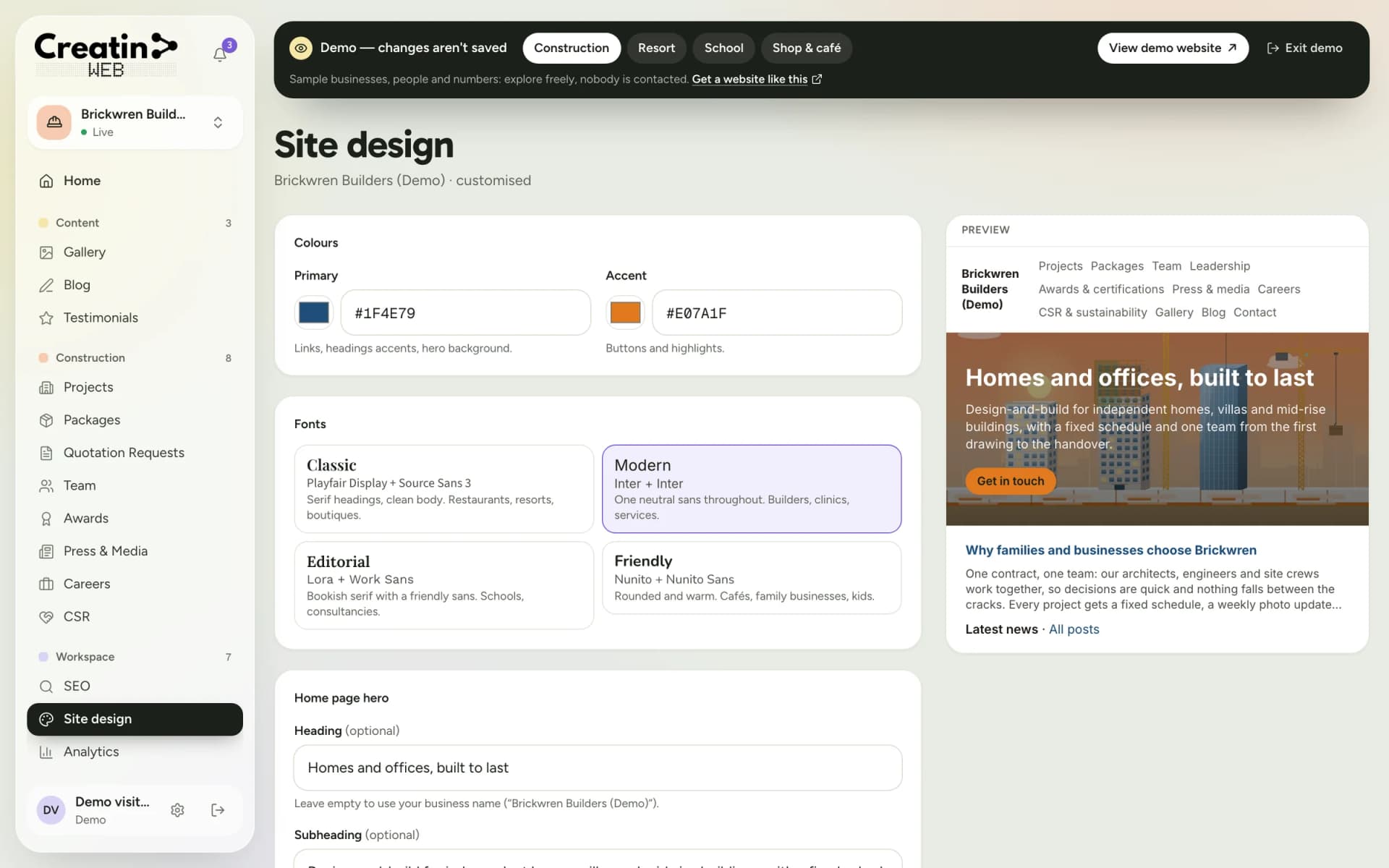Open account settings gear icon
This screenshot has height=868, width=1389.
point(177,810)
